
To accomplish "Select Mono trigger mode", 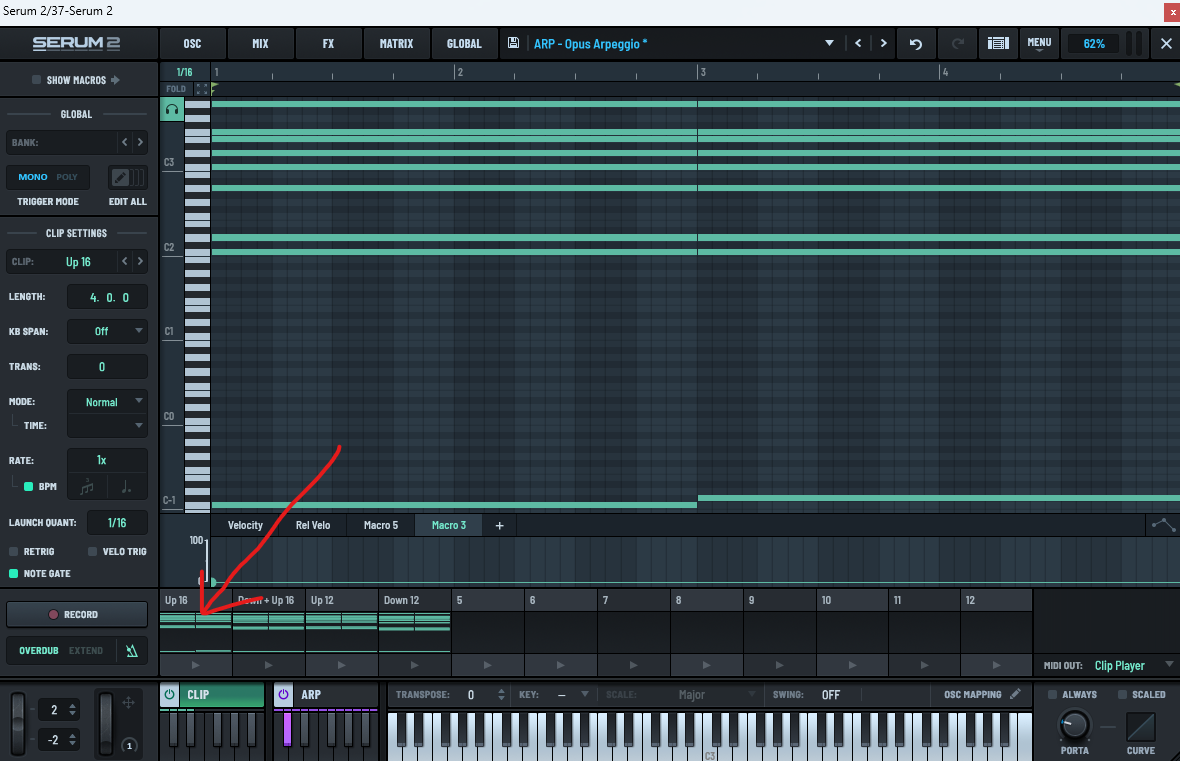I will [x=32, y=177].
